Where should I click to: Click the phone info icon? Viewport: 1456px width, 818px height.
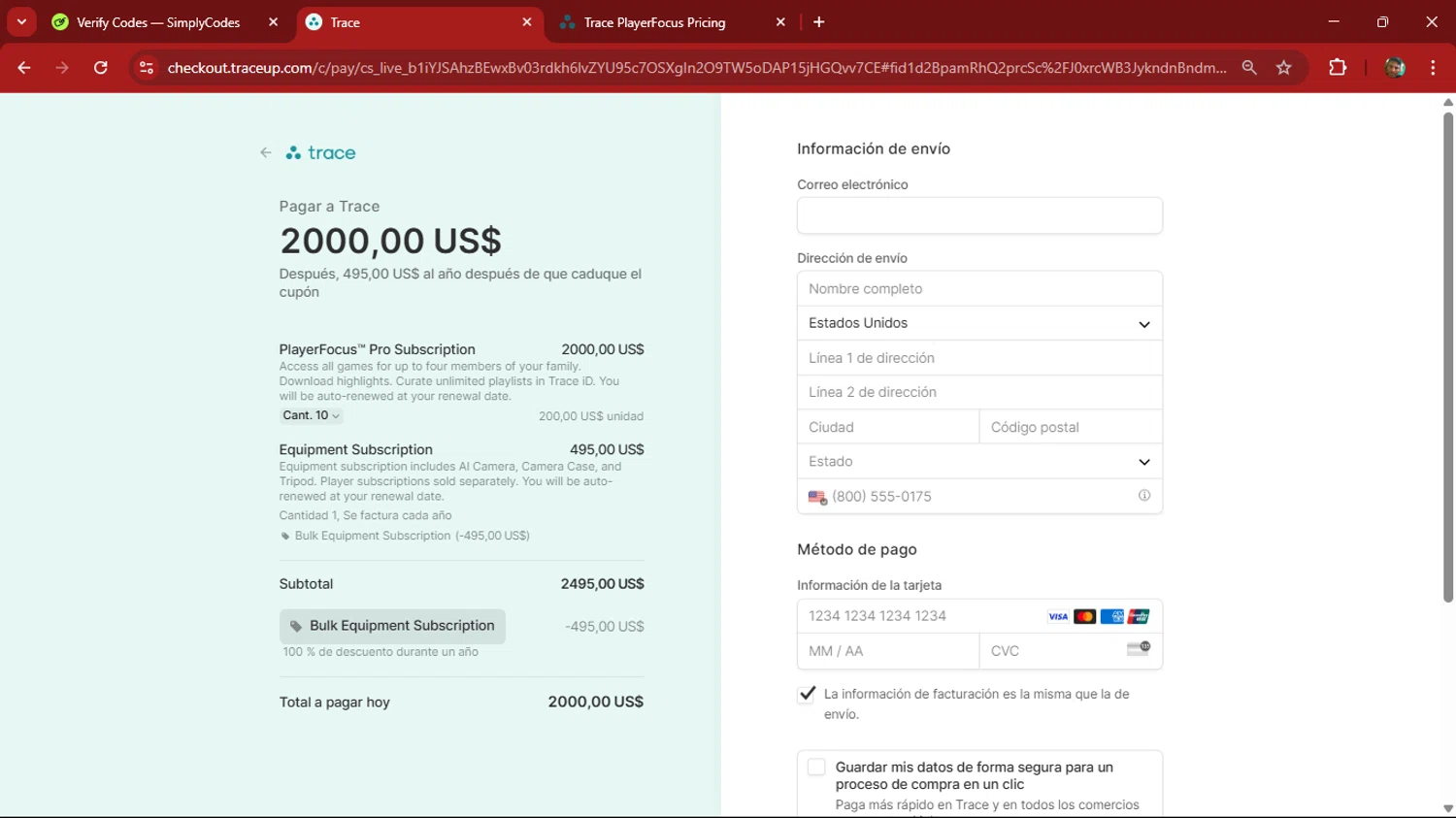point(1144,496)
